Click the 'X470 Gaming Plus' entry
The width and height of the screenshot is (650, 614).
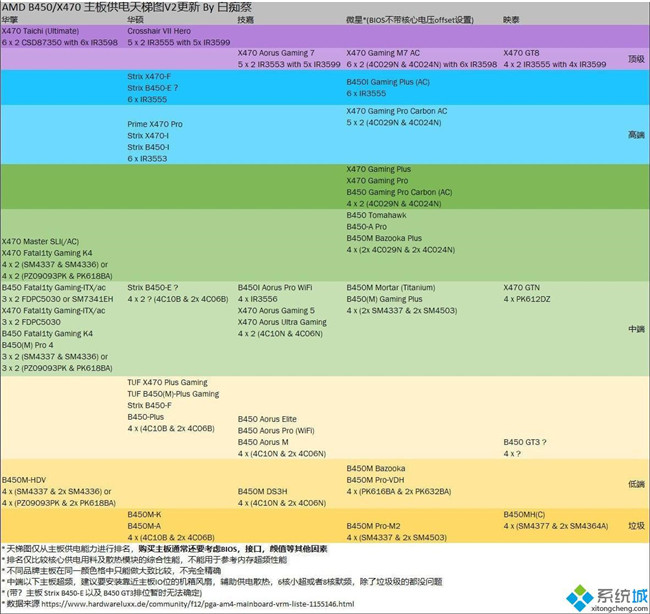pyautogui.click(x=378, y=169)
